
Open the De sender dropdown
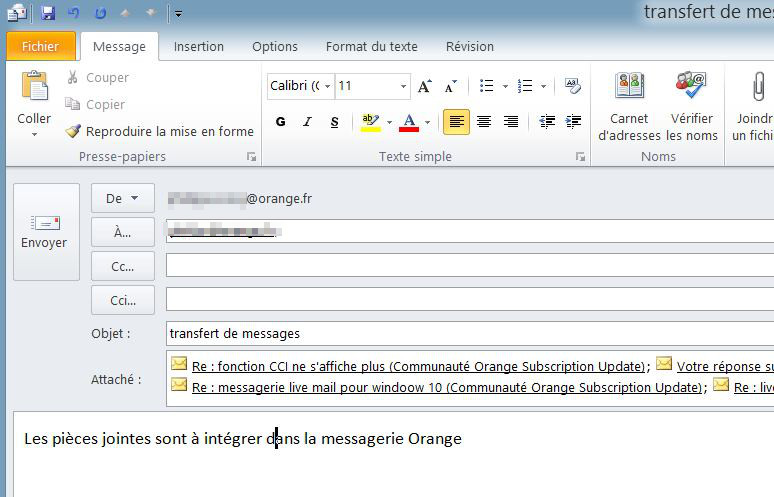[x=122, y=198]
